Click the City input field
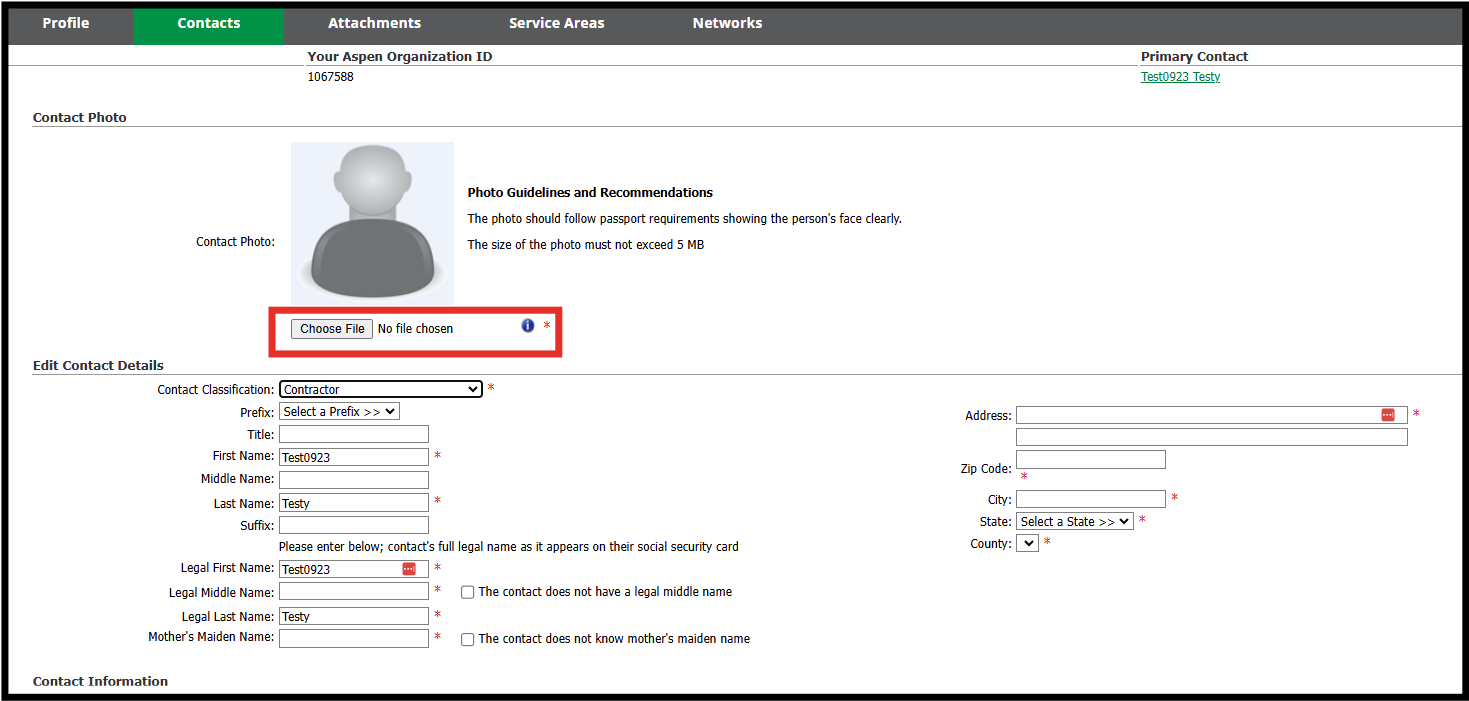The width and height of the screenshot is (1469, 701). 1091,498
